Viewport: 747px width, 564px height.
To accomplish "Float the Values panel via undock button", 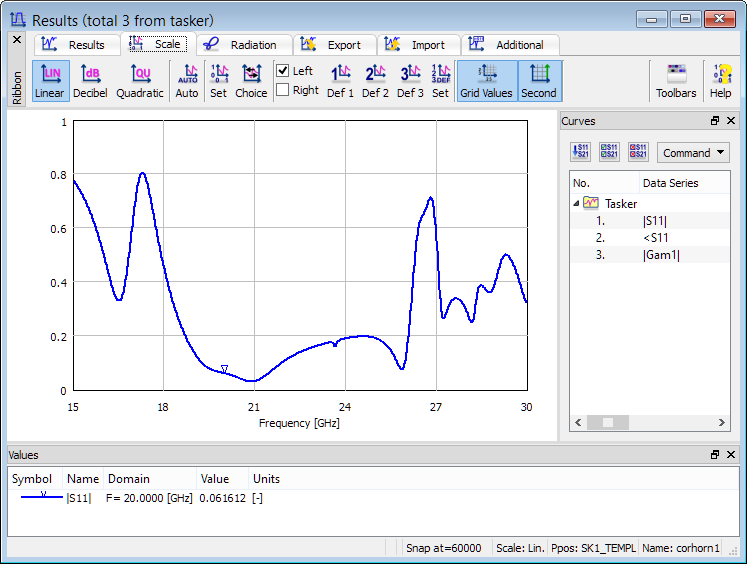I will point(715,455).
